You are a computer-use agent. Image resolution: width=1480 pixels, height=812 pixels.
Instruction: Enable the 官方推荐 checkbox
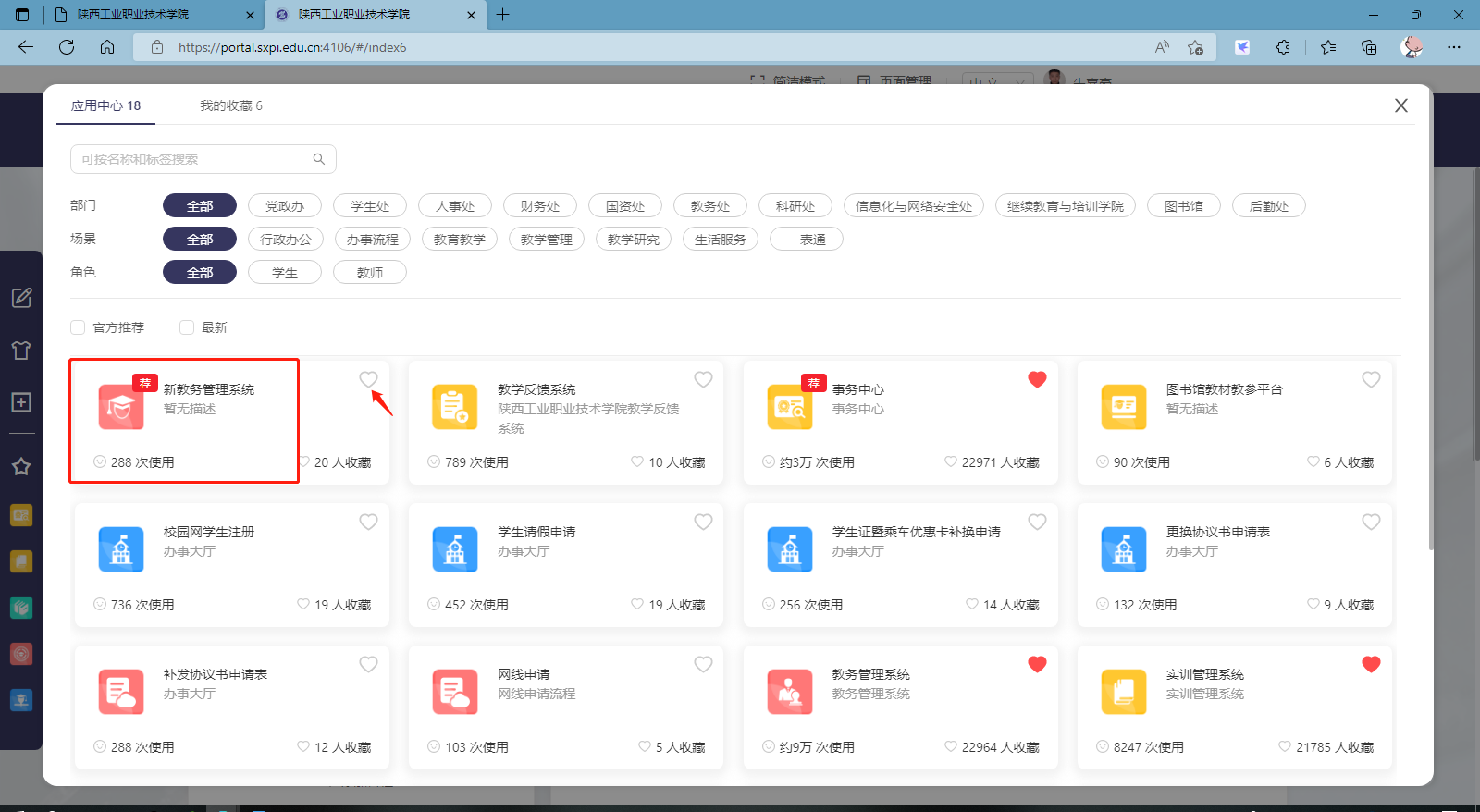point(78,327)
